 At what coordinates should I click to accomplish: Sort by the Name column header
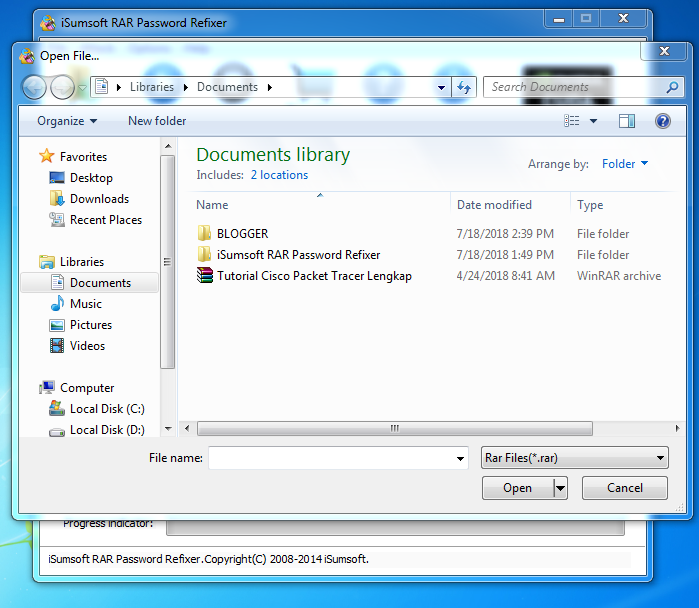(x=212, y=205)
